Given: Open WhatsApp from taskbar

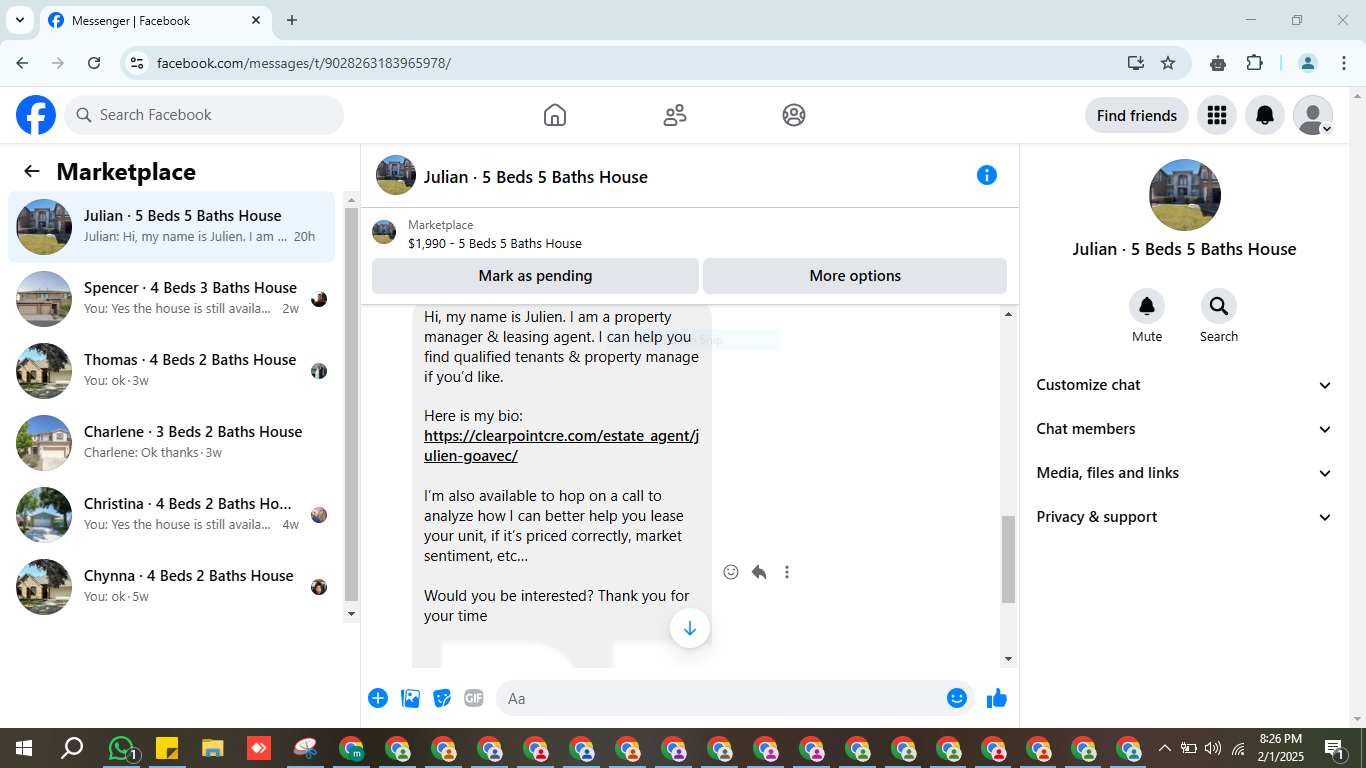Looking at the screenshot, I should coord(122,748).
